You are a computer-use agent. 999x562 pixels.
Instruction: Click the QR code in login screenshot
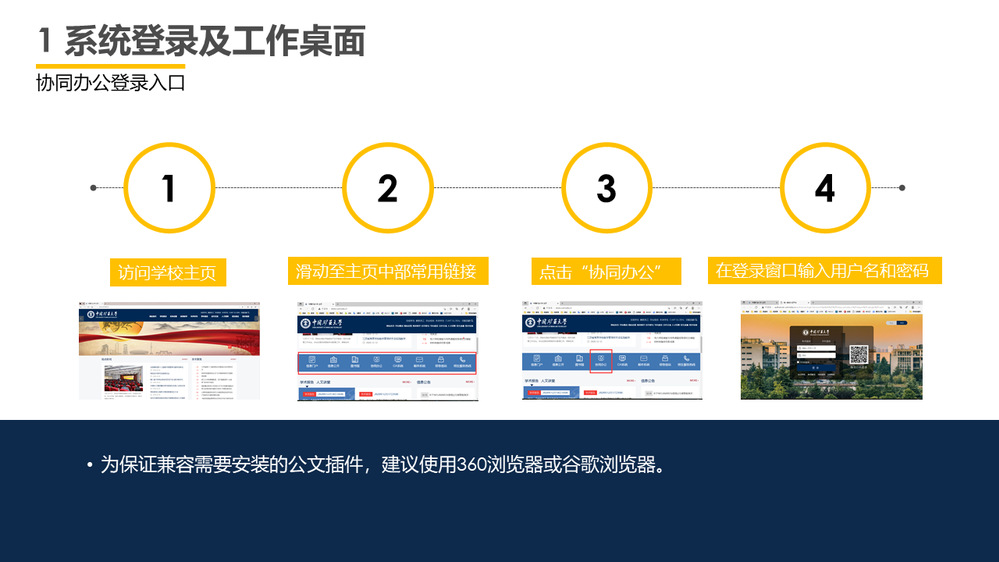pos(859,354)
